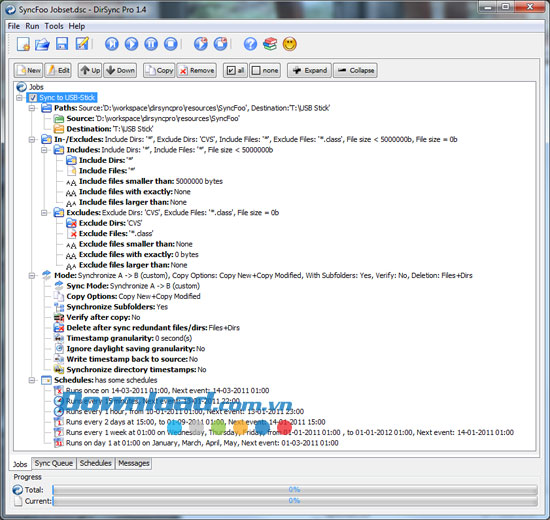Viewport: 550px width, 520px height.
Task: Switch to the Sync Queue tab
Action: 54,463
